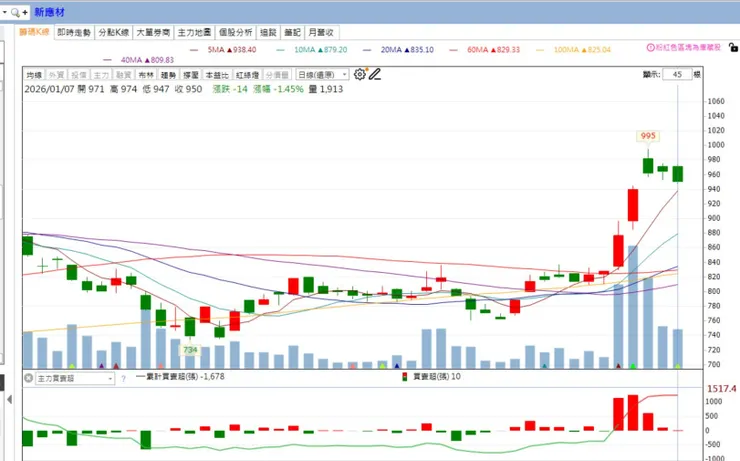Toggle the 布林 band button
This screenshot has width=740, height=461.
[146, 75]
